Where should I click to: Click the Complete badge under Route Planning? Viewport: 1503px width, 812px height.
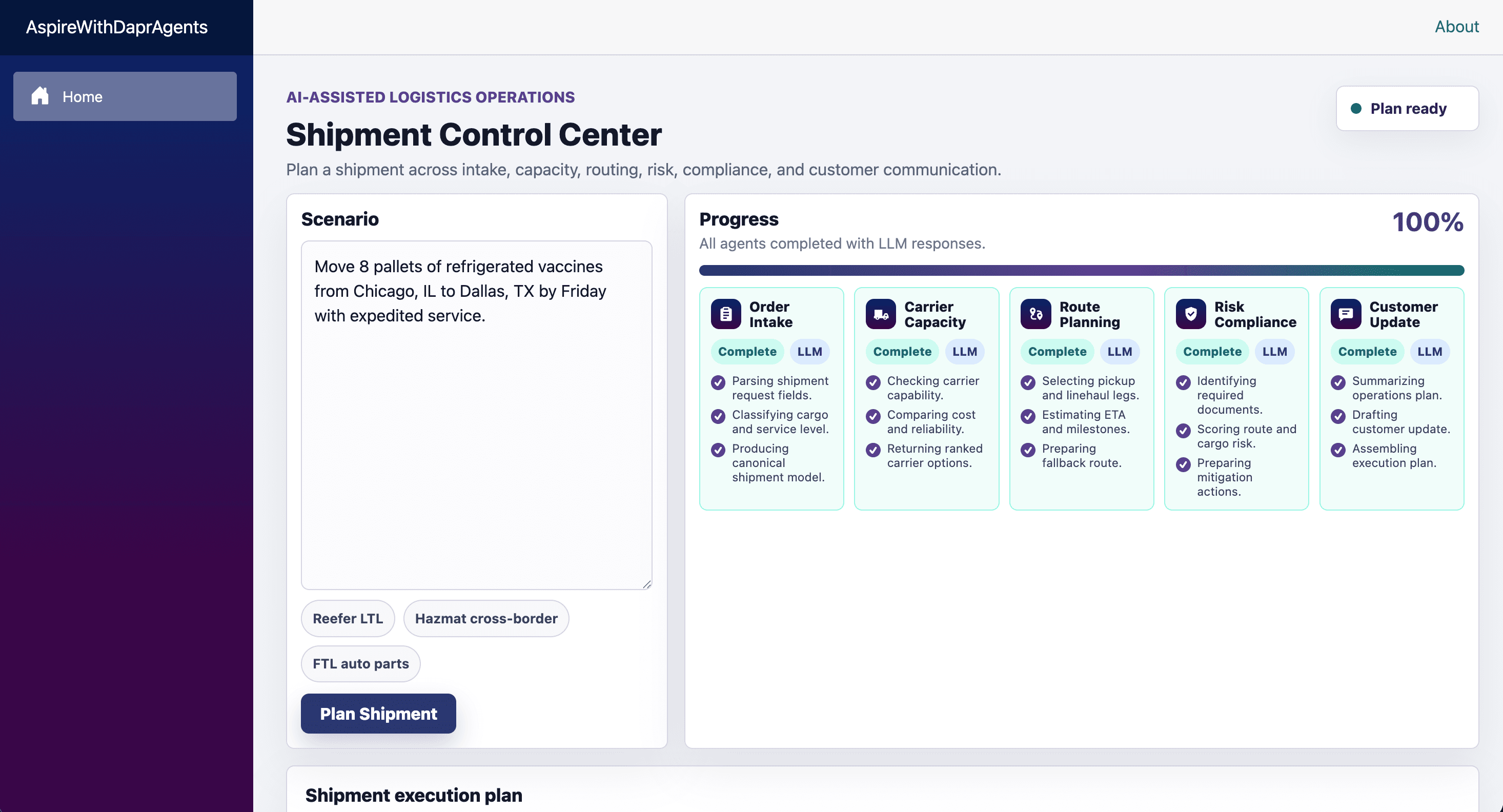[x=1057, y=352]
